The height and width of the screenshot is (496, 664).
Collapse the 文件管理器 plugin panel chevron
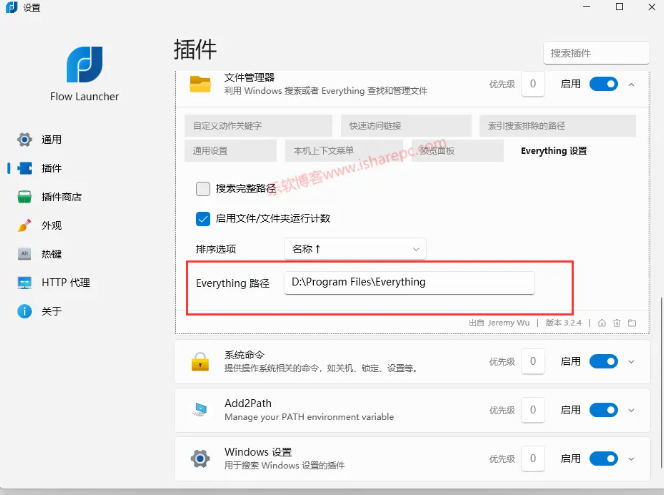tap(631, 84)
